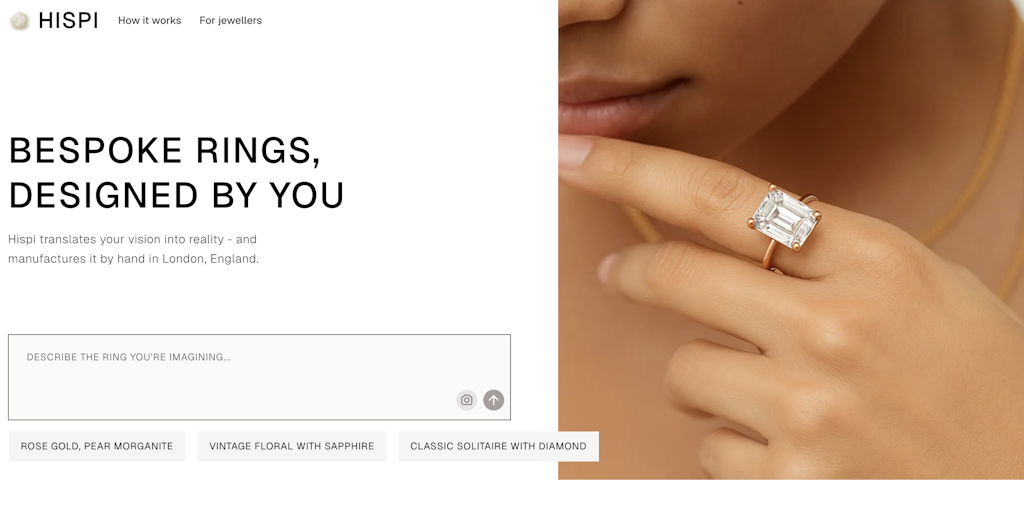Click the fingernail touching the chin
This screenshot has width=1024, height=512.
tap(575, 151)
